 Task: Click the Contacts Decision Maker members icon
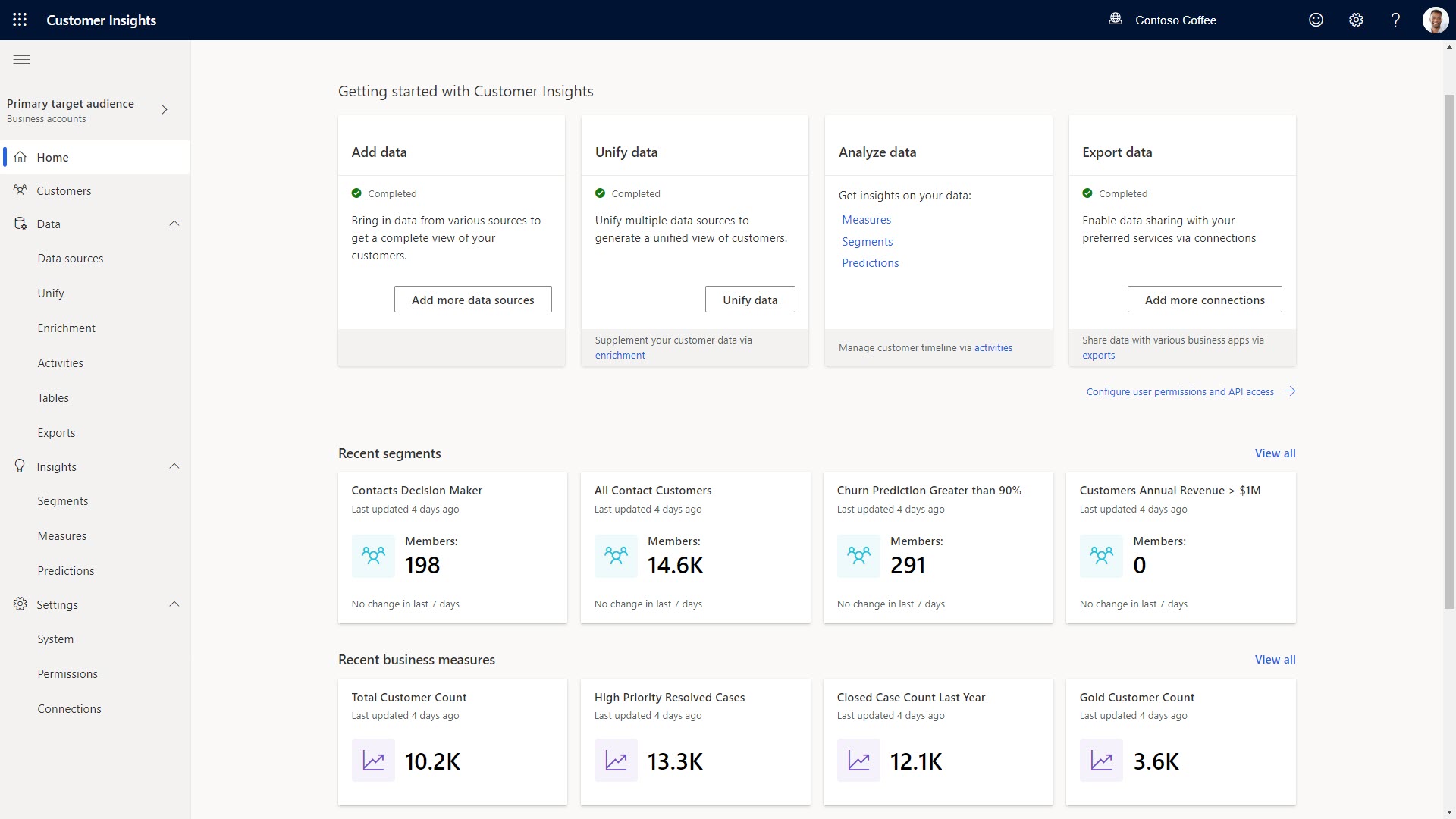[x=373, y=556]
